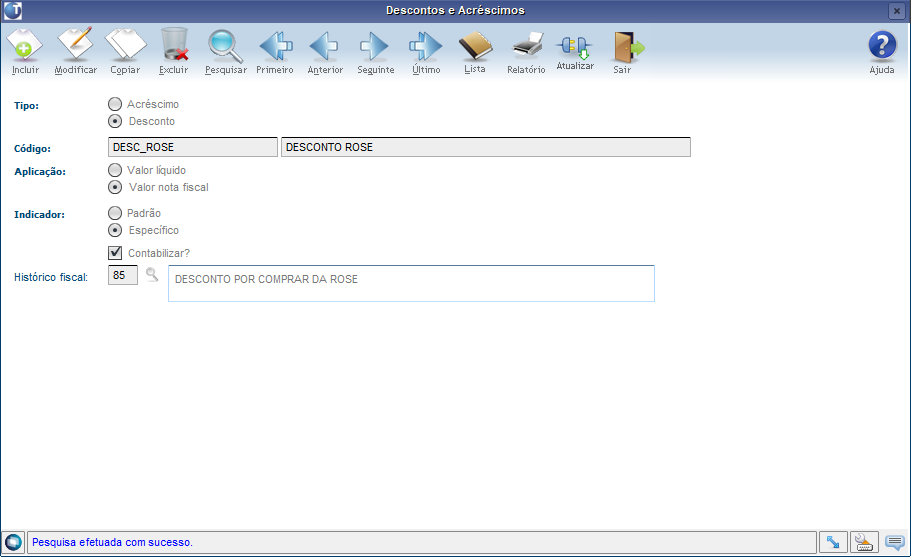Click the DESC_ROSE code field
Viewport: 914px width, 557px height.
(192, 147)
